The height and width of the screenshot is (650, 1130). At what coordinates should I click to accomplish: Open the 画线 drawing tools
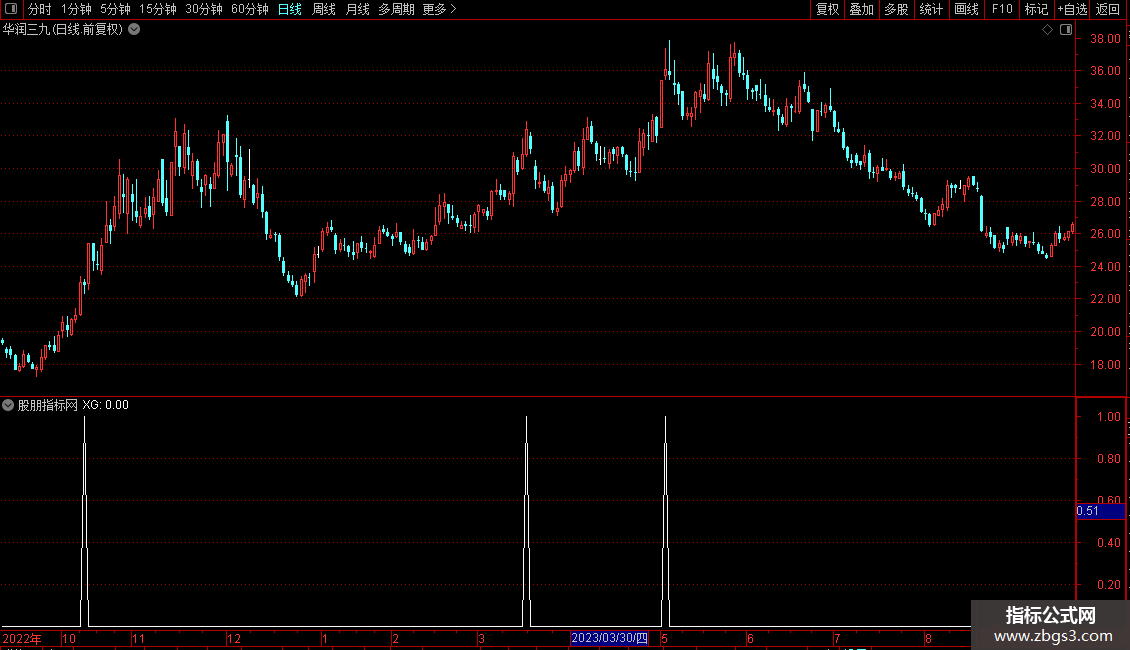point(966,9)
